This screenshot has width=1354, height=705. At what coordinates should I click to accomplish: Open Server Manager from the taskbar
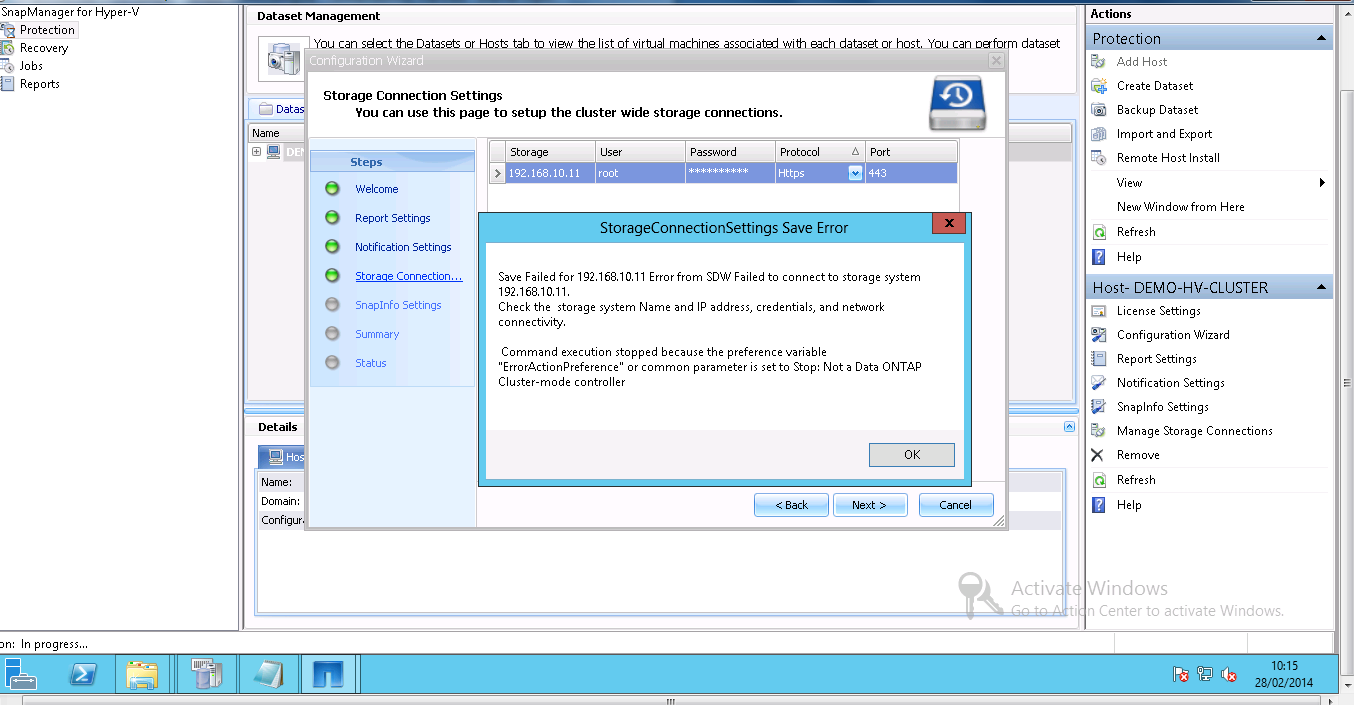pos(22,675)
